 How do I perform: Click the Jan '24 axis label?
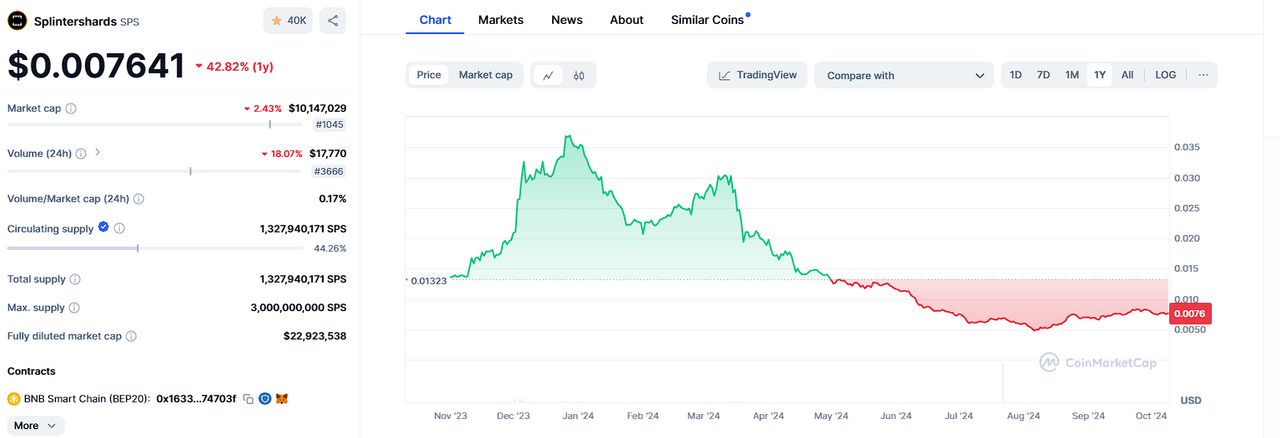(x=578, y=416)
